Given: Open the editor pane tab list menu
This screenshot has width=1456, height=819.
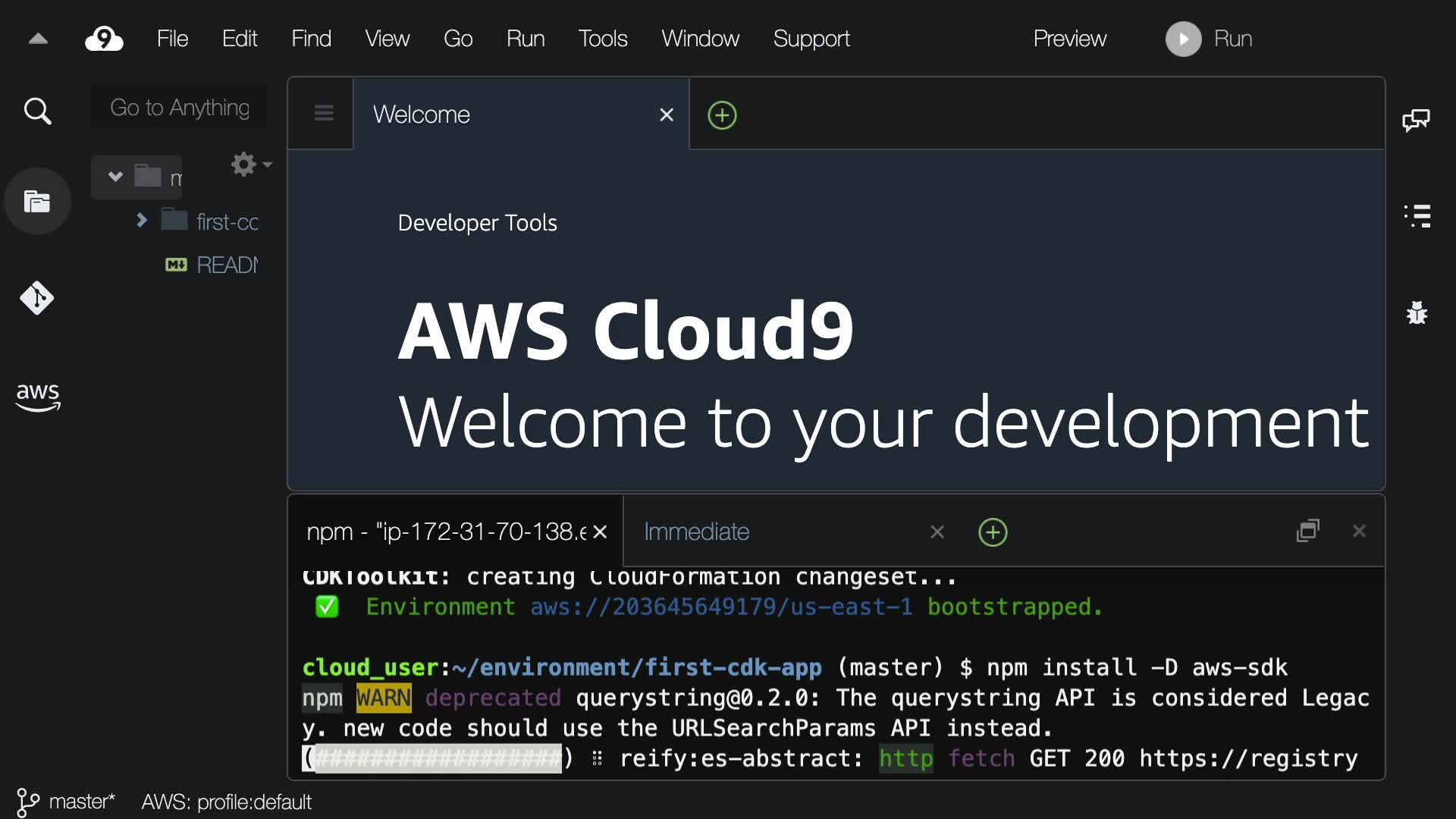Looking at the screenshot, I should click(324, 114).
